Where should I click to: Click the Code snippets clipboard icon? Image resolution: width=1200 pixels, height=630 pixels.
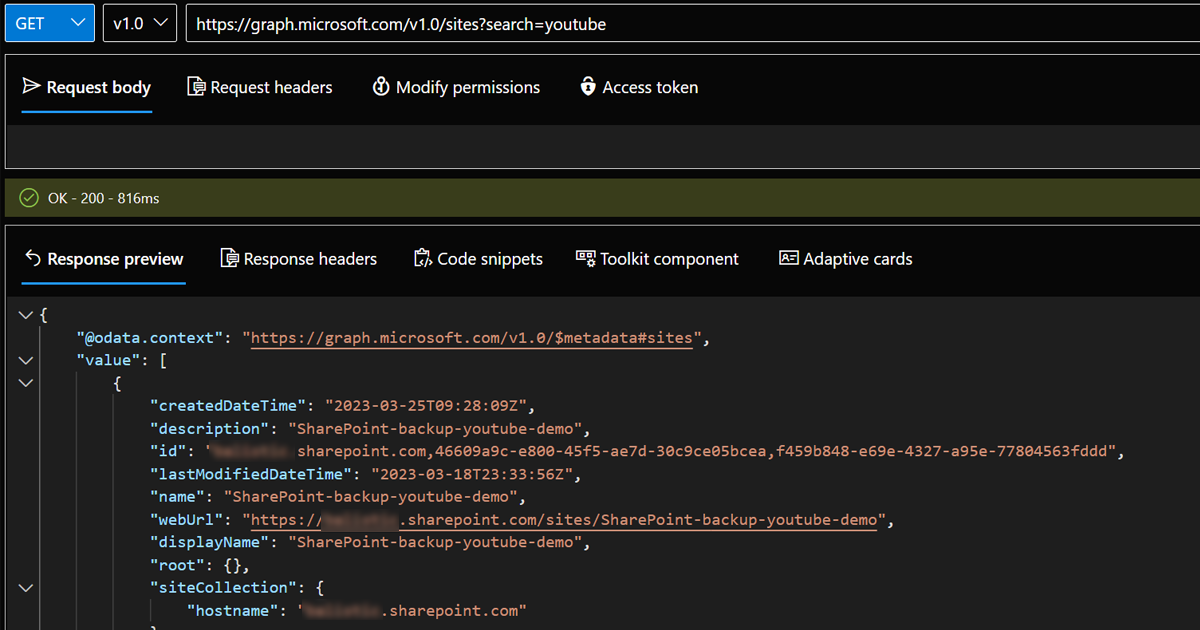pos(422,259)
